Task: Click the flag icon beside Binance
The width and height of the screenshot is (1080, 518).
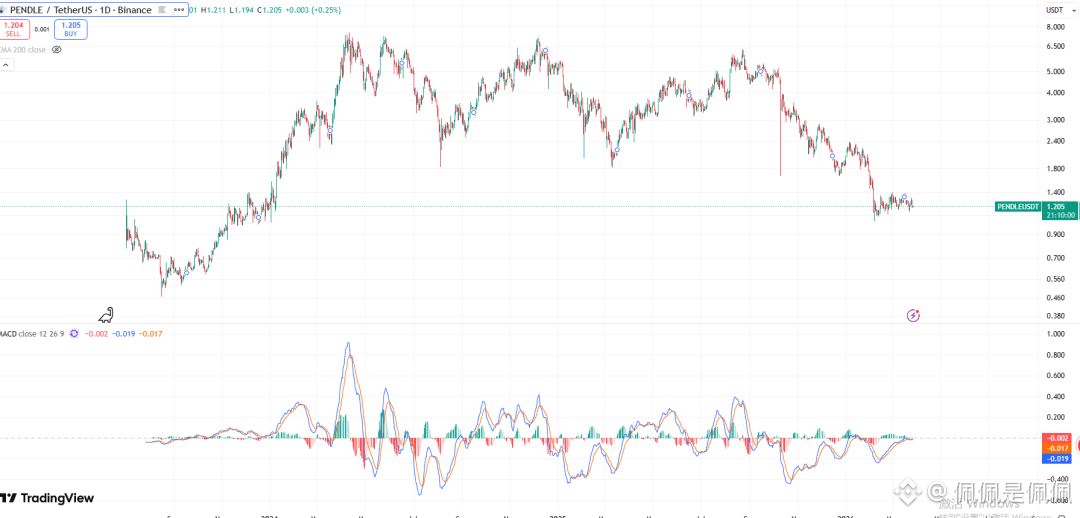Action: (162, 10)
